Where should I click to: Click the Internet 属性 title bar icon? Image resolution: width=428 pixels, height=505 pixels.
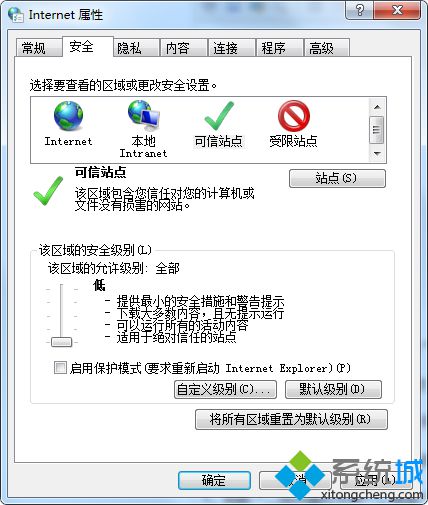tap(15, 15)
